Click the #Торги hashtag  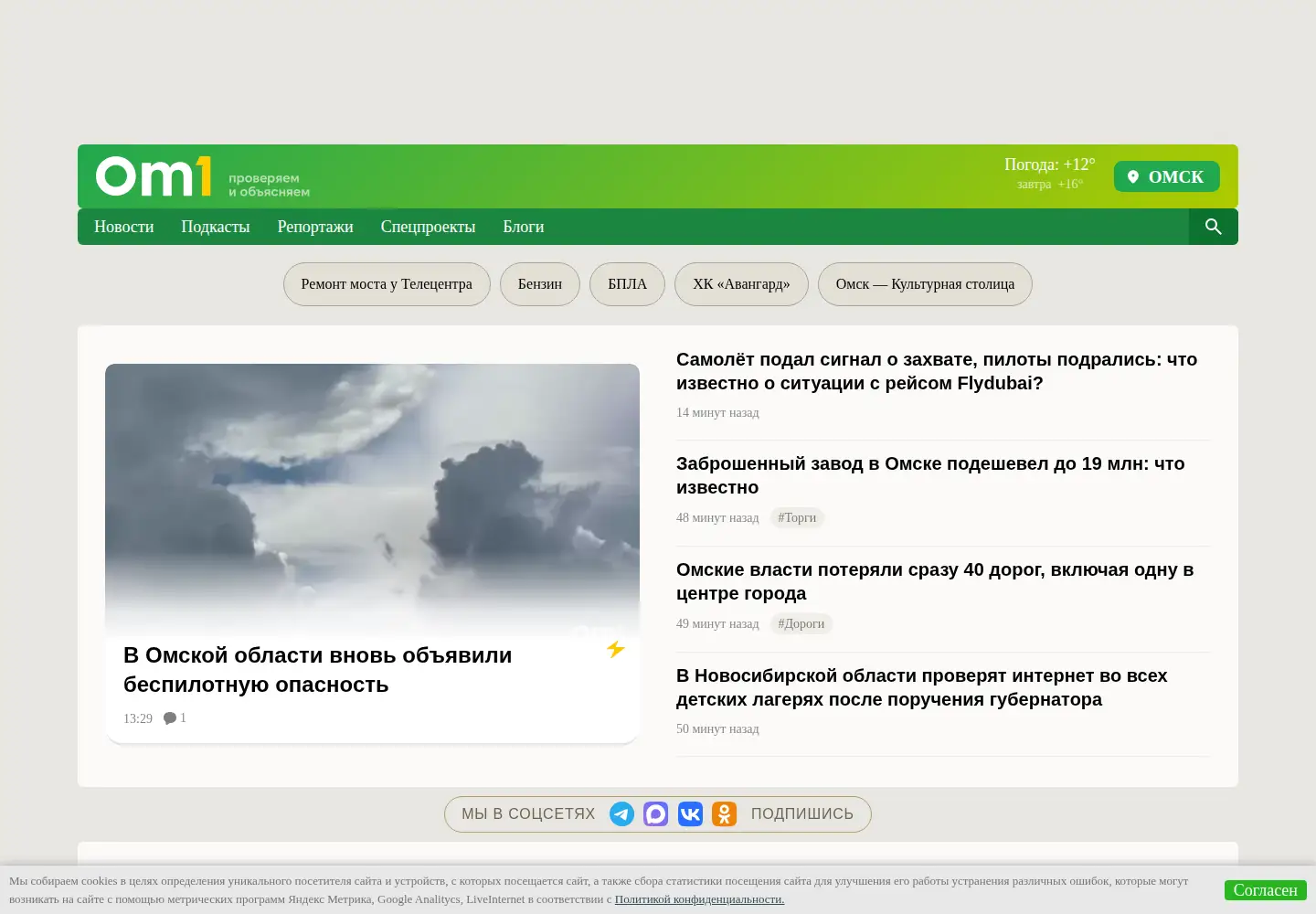tap(797, 517)
